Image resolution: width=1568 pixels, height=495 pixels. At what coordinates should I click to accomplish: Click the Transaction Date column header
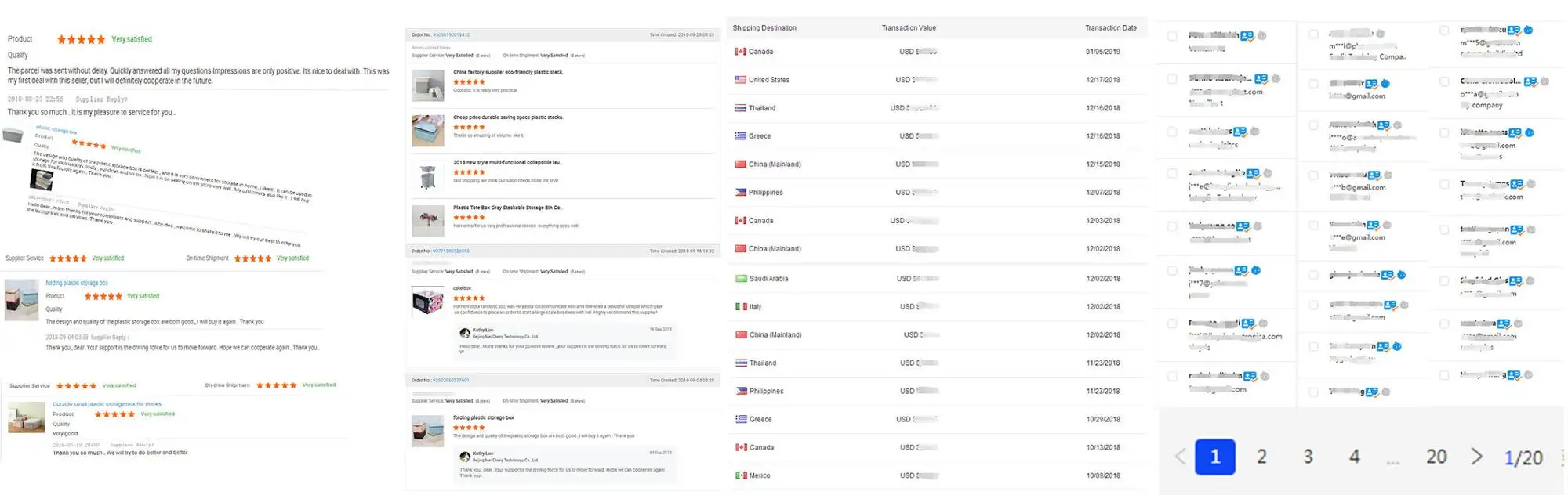[1111, 28]
